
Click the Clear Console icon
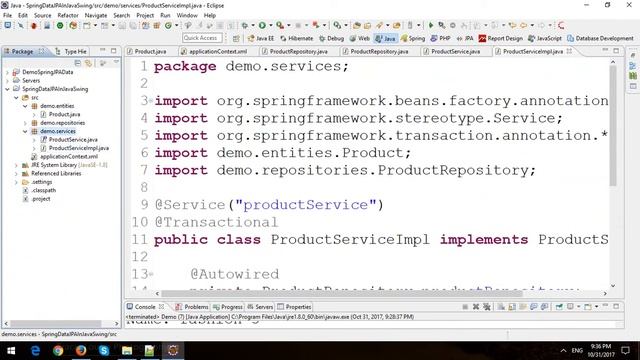[501, 307]
